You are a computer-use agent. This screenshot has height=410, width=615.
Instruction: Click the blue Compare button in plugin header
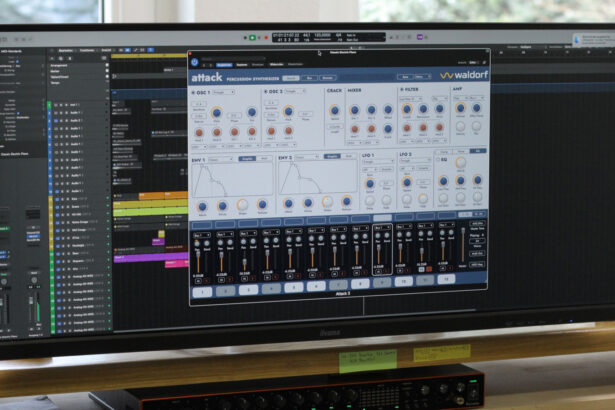pyautogui.click(x=224, y=65)
